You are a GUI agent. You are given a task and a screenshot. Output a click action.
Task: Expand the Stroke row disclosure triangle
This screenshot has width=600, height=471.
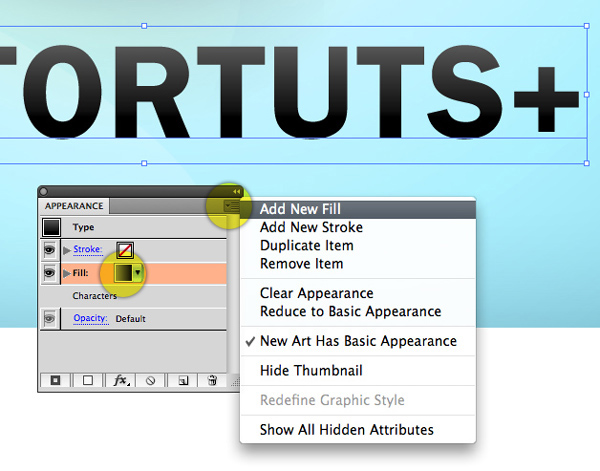tap(67, 250)
